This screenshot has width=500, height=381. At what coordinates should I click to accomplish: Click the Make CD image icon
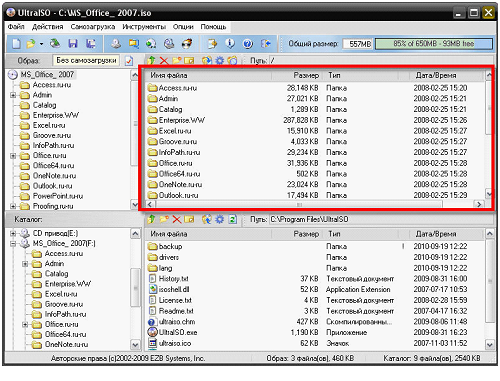pyautogui.click(x=116, y=44)
